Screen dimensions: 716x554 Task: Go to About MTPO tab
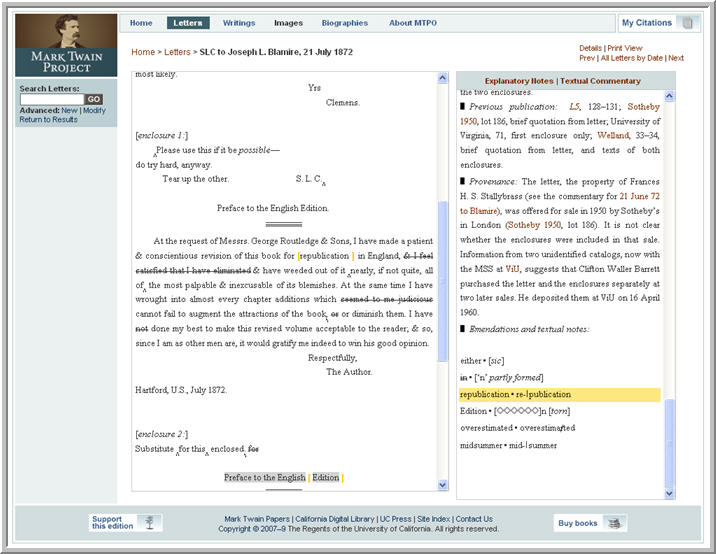coord(413,23)
